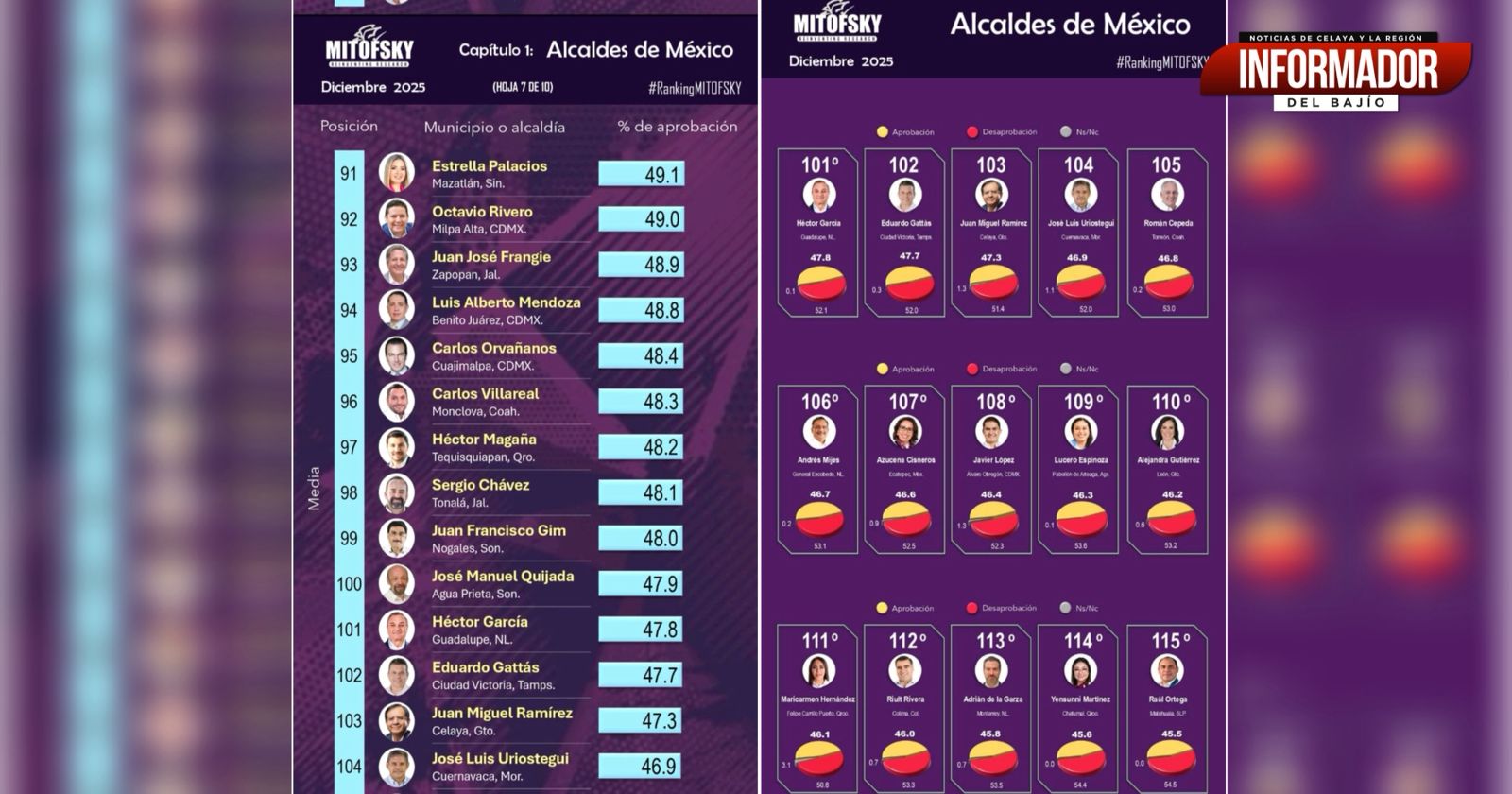Select the 'Municipio o alcaldía' column header
1512x794 pixels.
494,127
